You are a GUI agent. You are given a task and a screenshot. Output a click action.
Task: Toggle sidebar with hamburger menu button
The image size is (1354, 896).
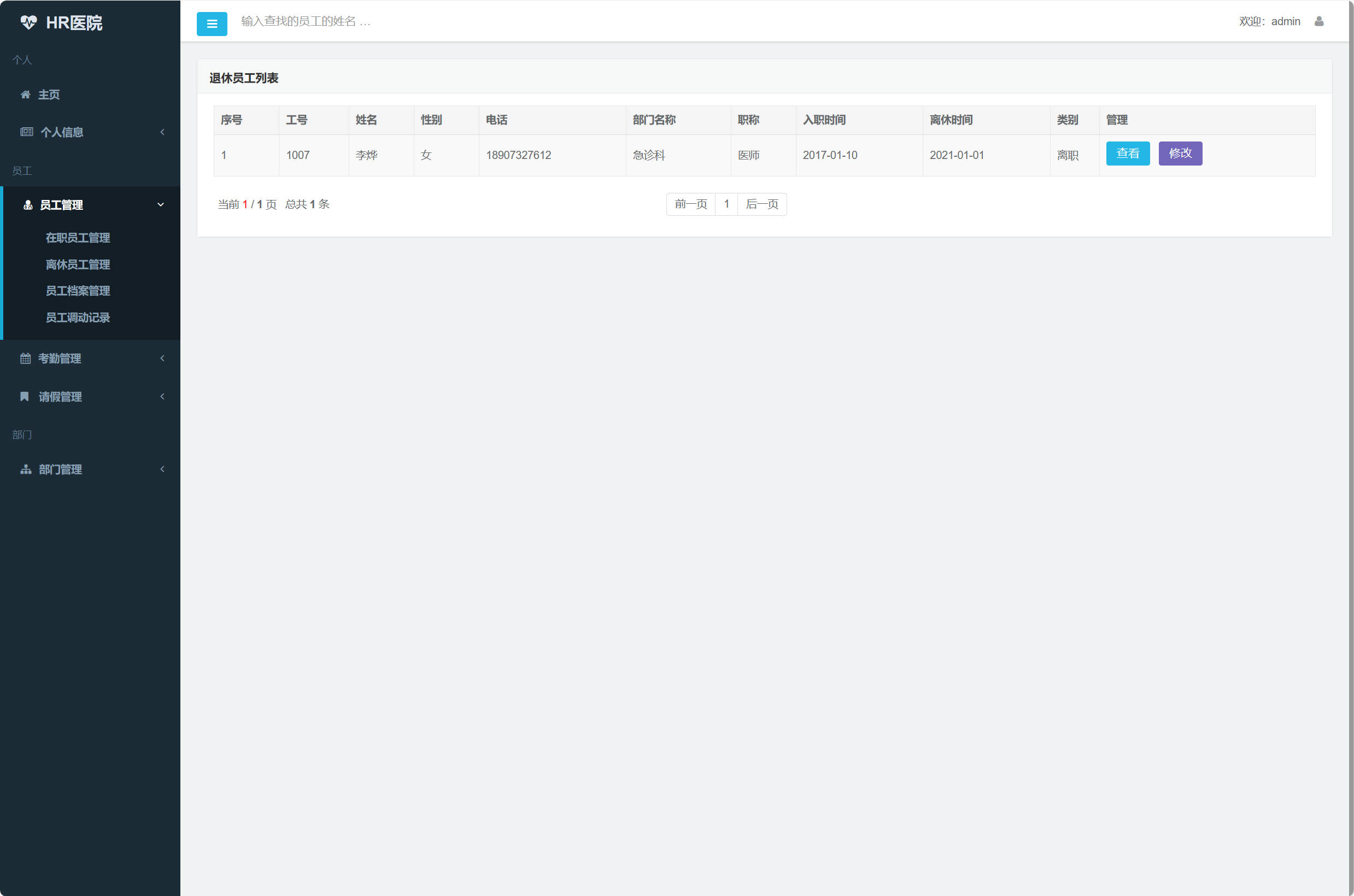(212, 23)
